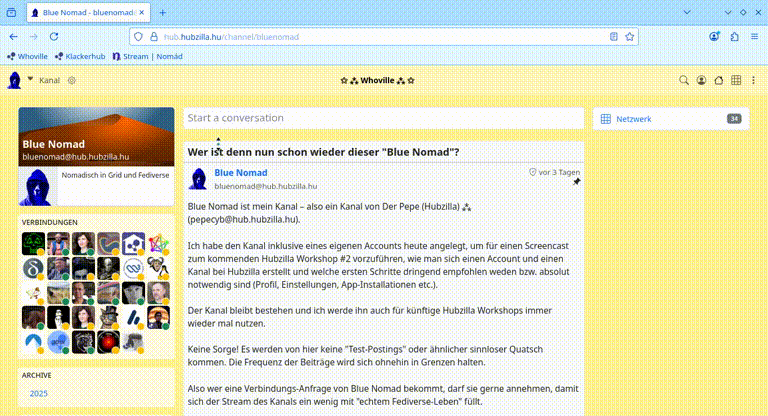Open the Firefox extensions puzzle icon

point(734,36)
